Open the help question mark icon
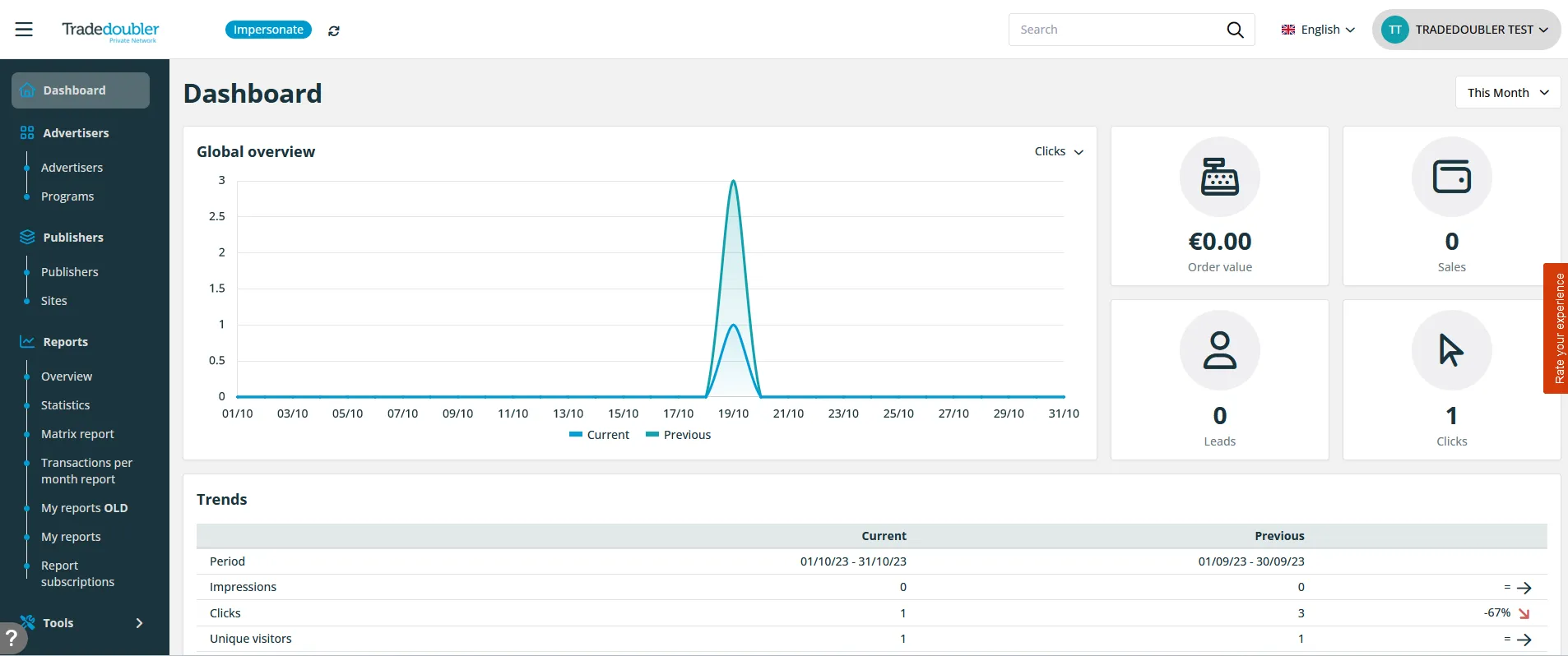The width and height of the screenshot is (1568, 656). click(x=12, y=638)
